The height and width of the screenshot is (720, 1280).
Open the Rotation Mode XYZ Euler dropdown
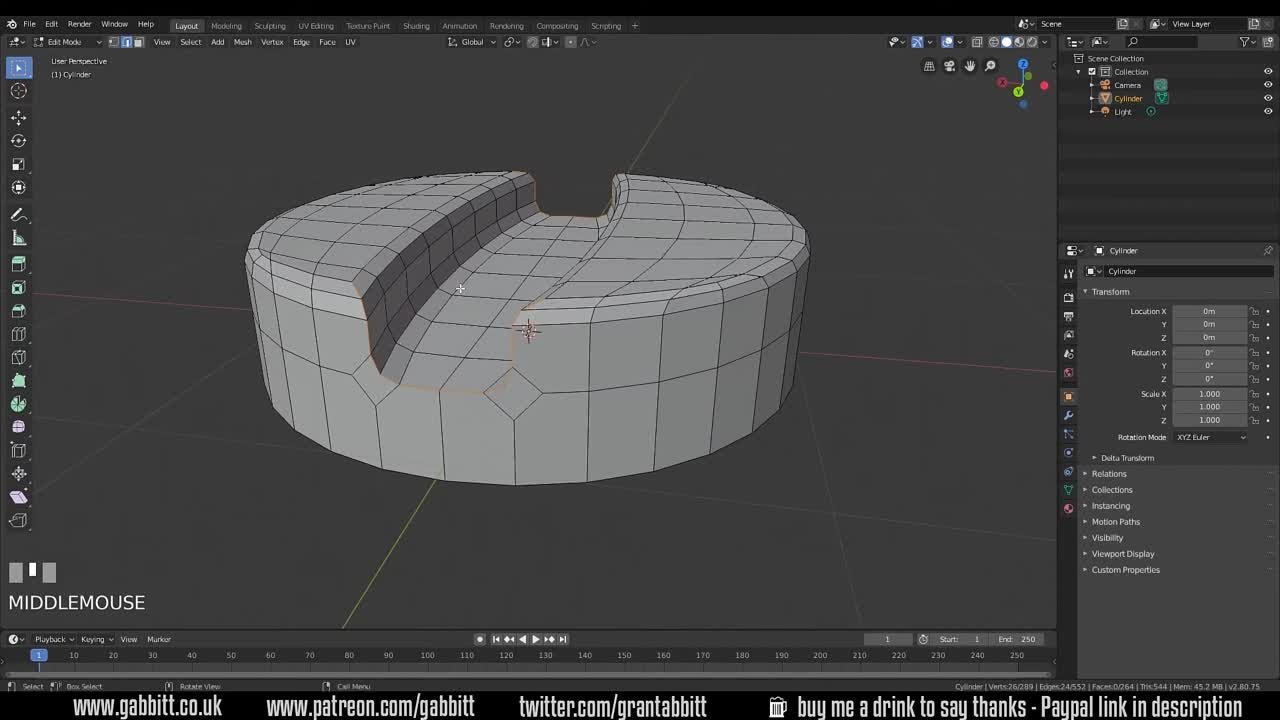click(1211, 437)
